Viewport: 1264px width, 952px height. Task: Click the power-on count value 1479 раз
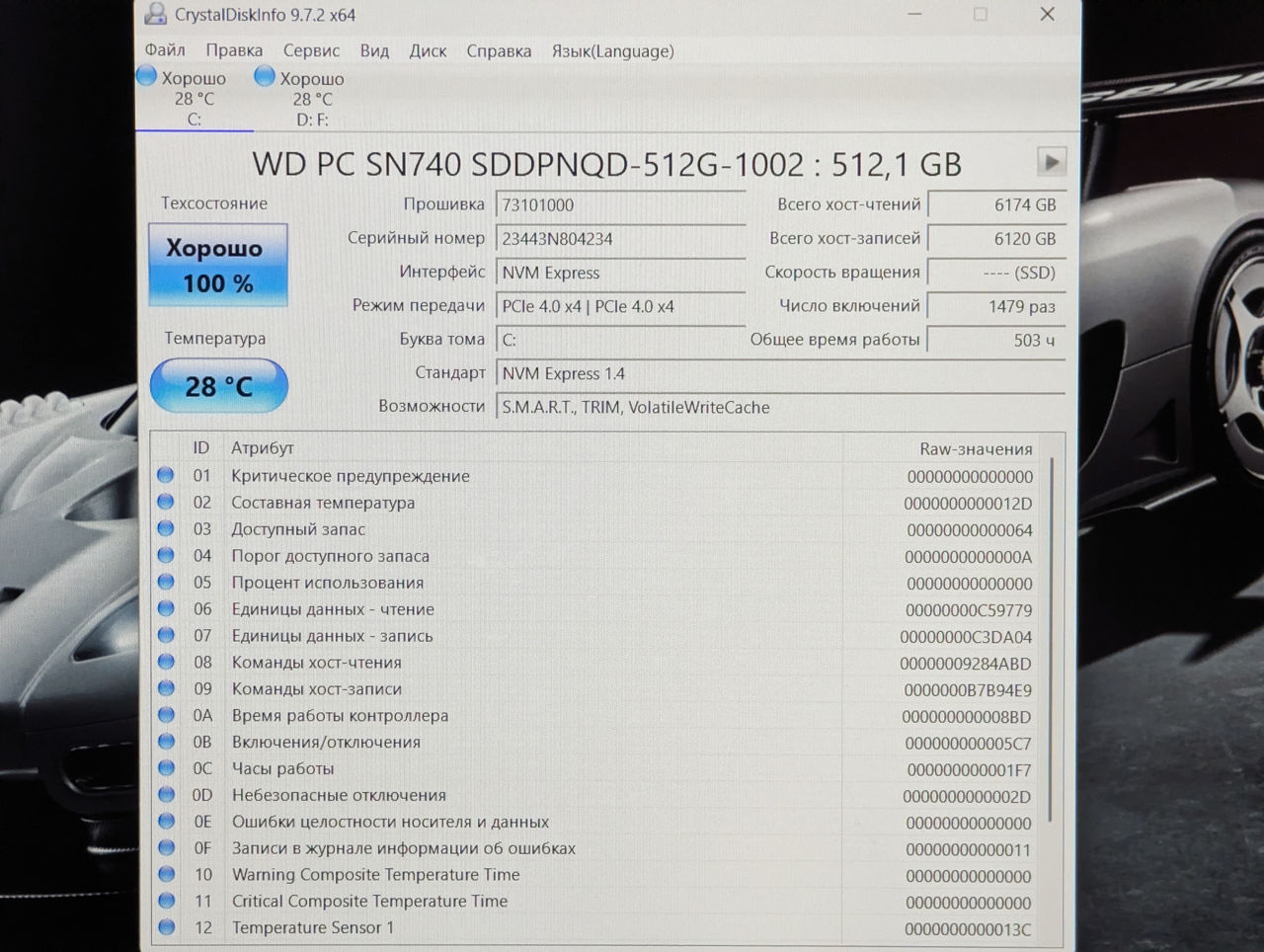(x=997, y=306)
